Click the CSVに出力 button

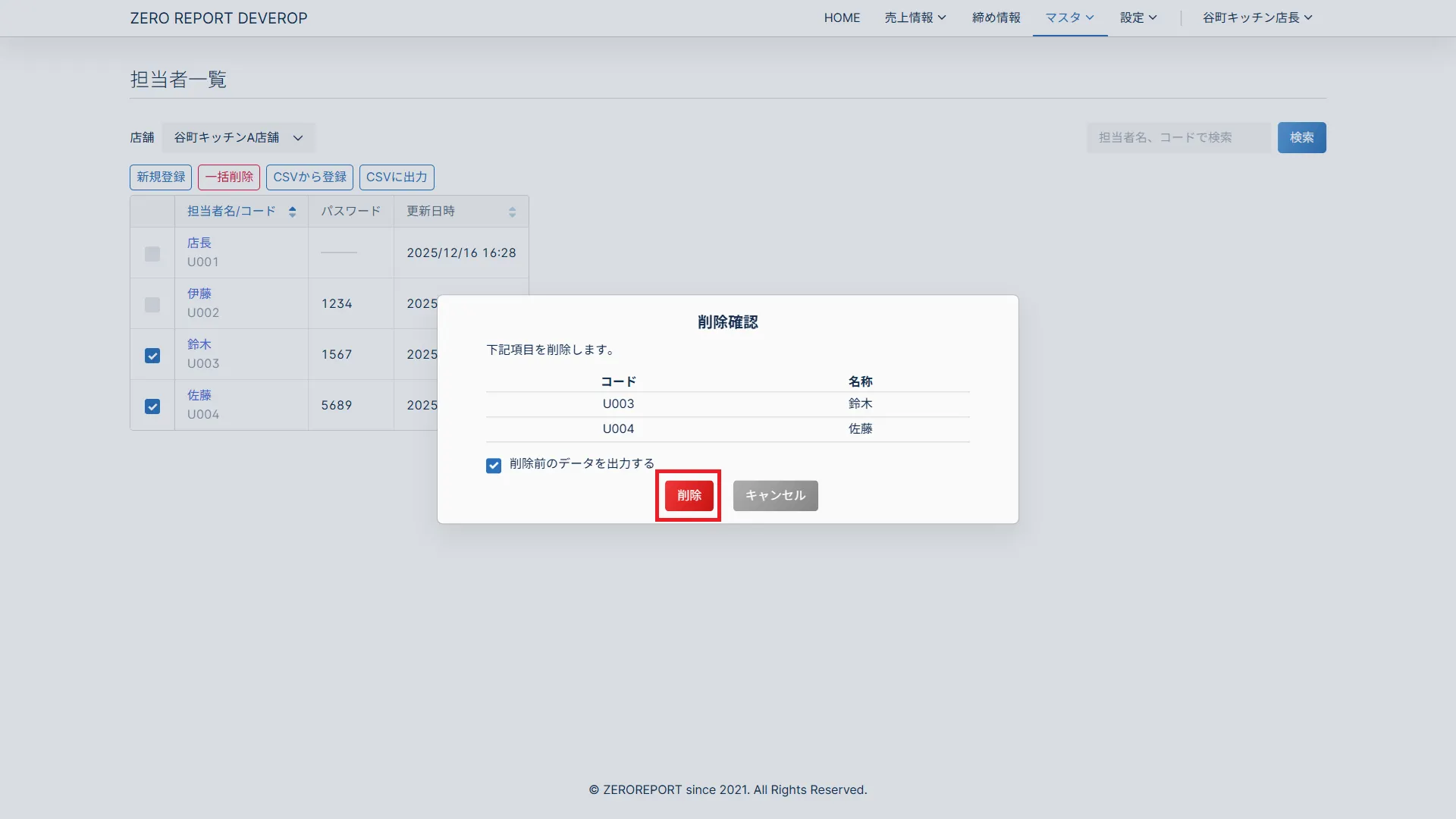click(397, 177)
